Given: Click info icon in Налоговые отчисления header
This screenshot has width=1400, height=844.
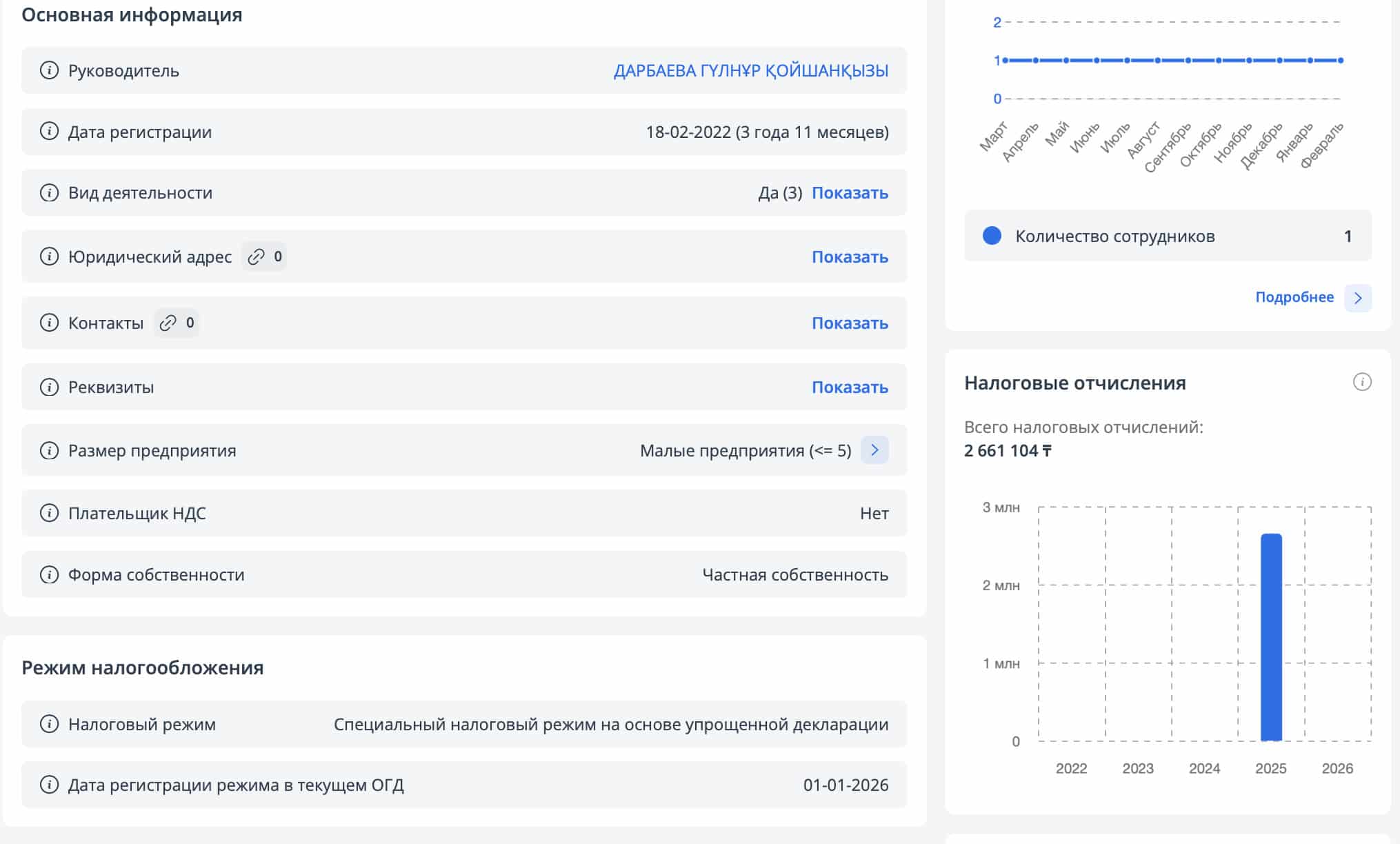Looking at the screenshot, I should pyautogui.click(x=1361, y=382).
